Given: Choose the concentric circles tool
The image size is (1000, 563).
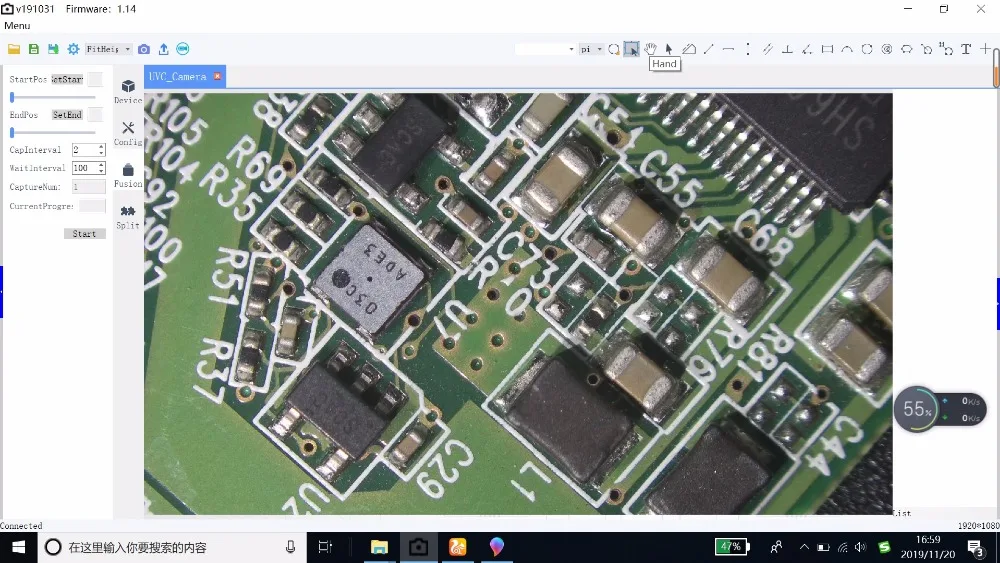Looking at the screenshot, I should coord(886,49).
